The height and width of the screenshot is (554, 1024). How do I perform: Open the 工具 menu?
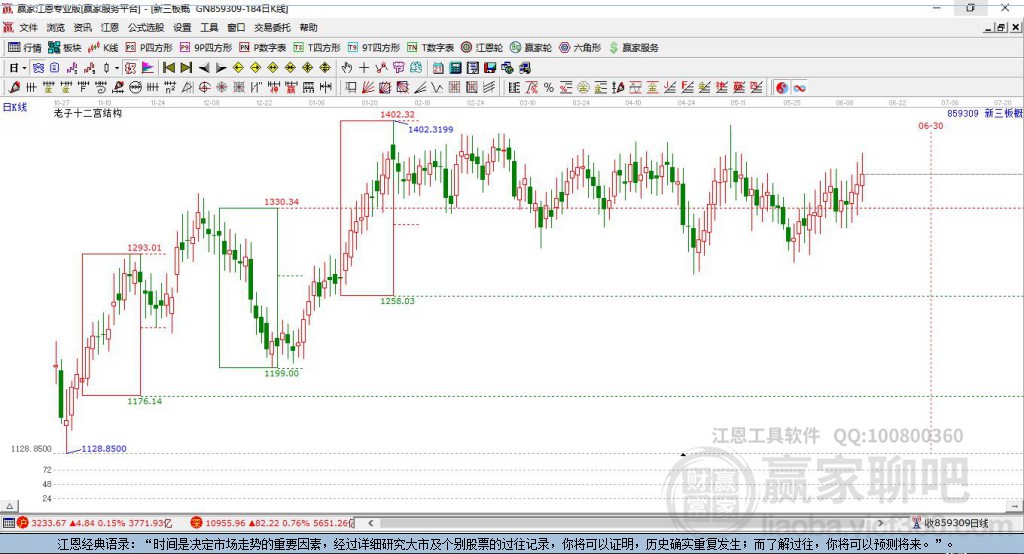[209, 27]
